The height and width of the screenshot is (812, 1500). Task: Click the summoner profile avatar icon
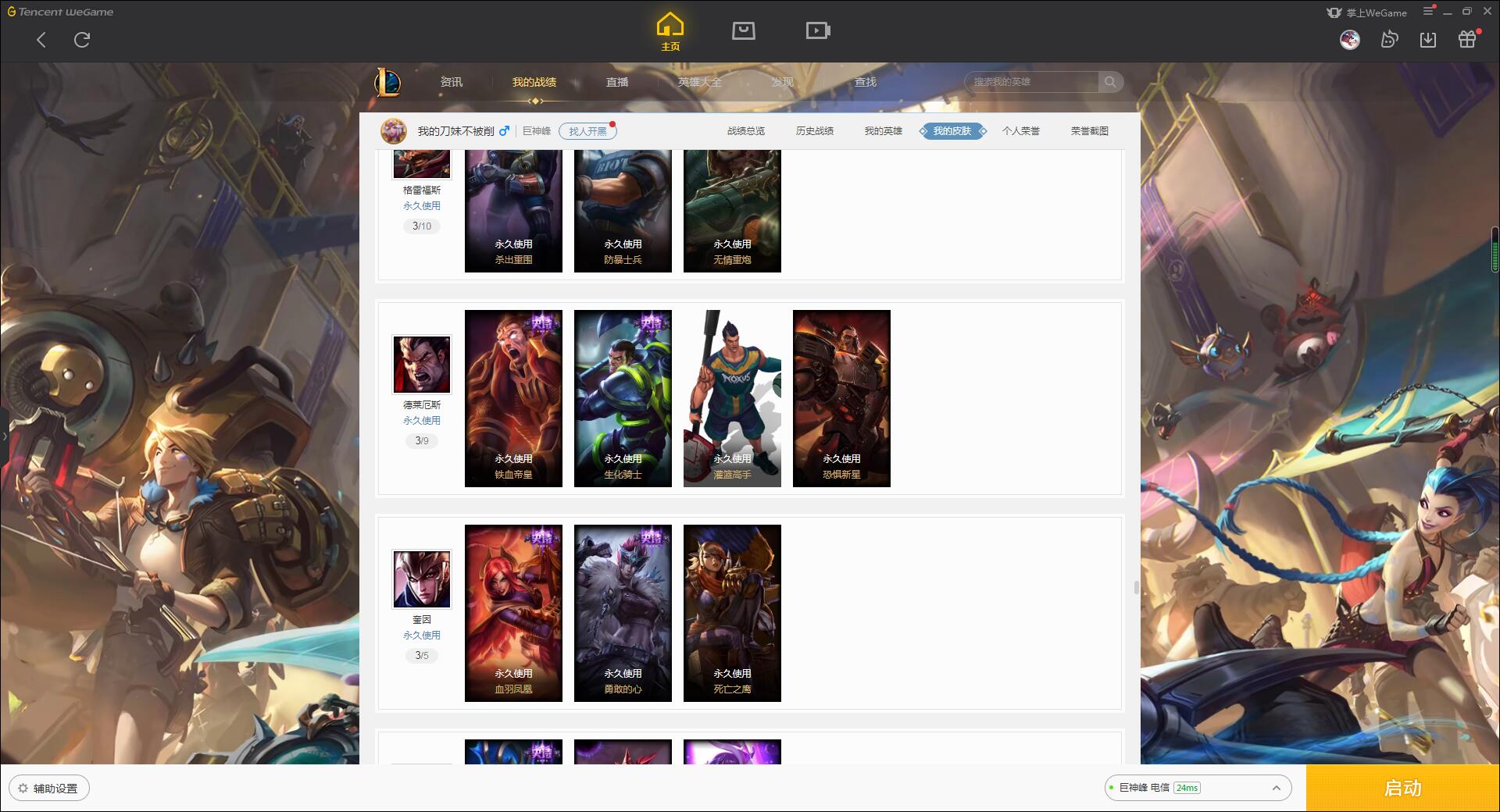pos(394,131)
